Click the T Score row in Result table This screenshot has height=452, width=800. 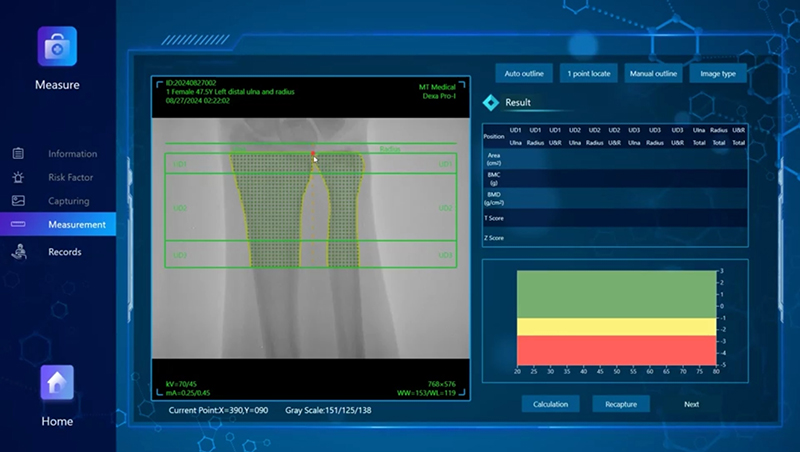coord(615,217)
